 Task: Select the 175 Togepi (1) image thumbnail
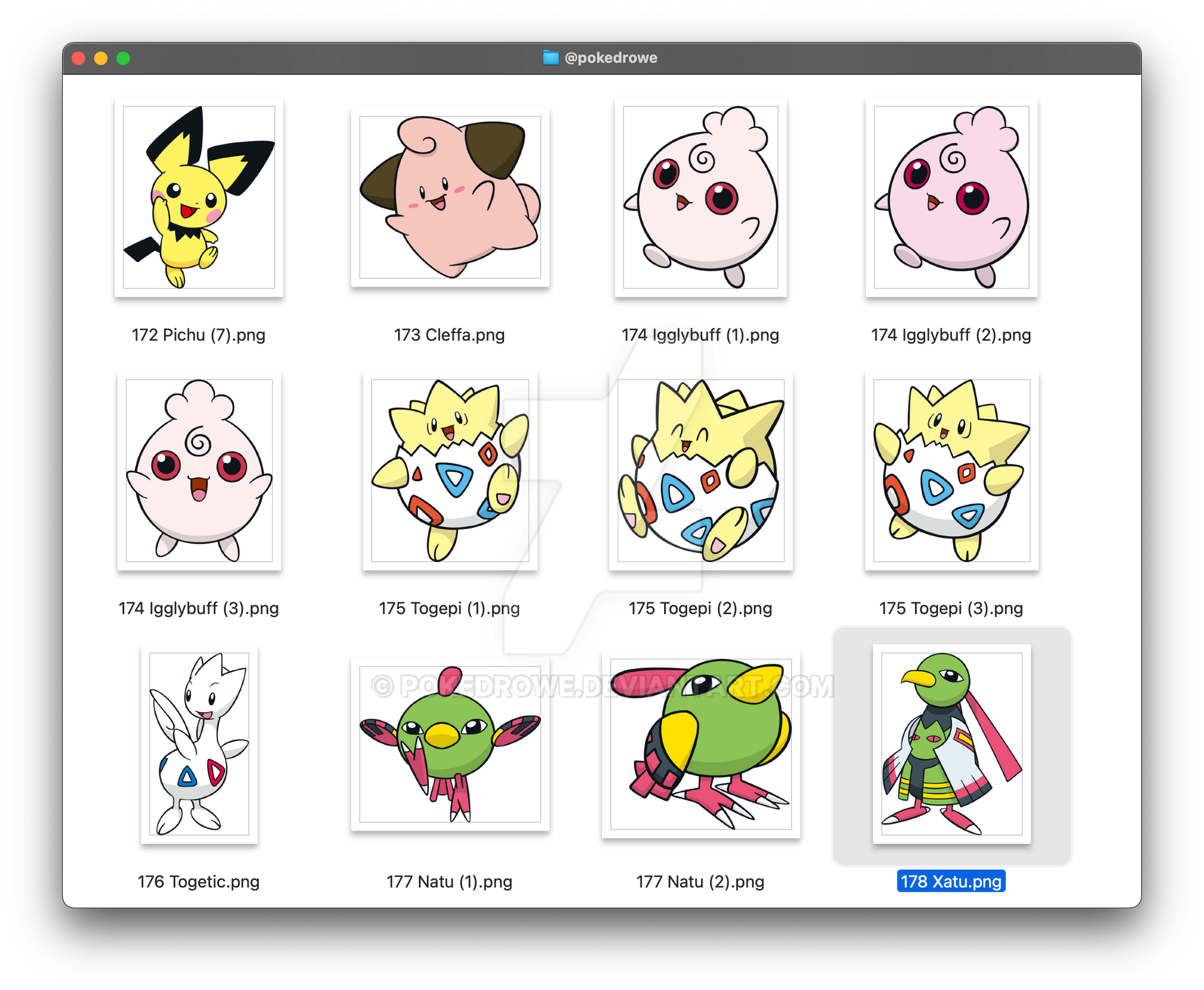(x=450, y=471)
